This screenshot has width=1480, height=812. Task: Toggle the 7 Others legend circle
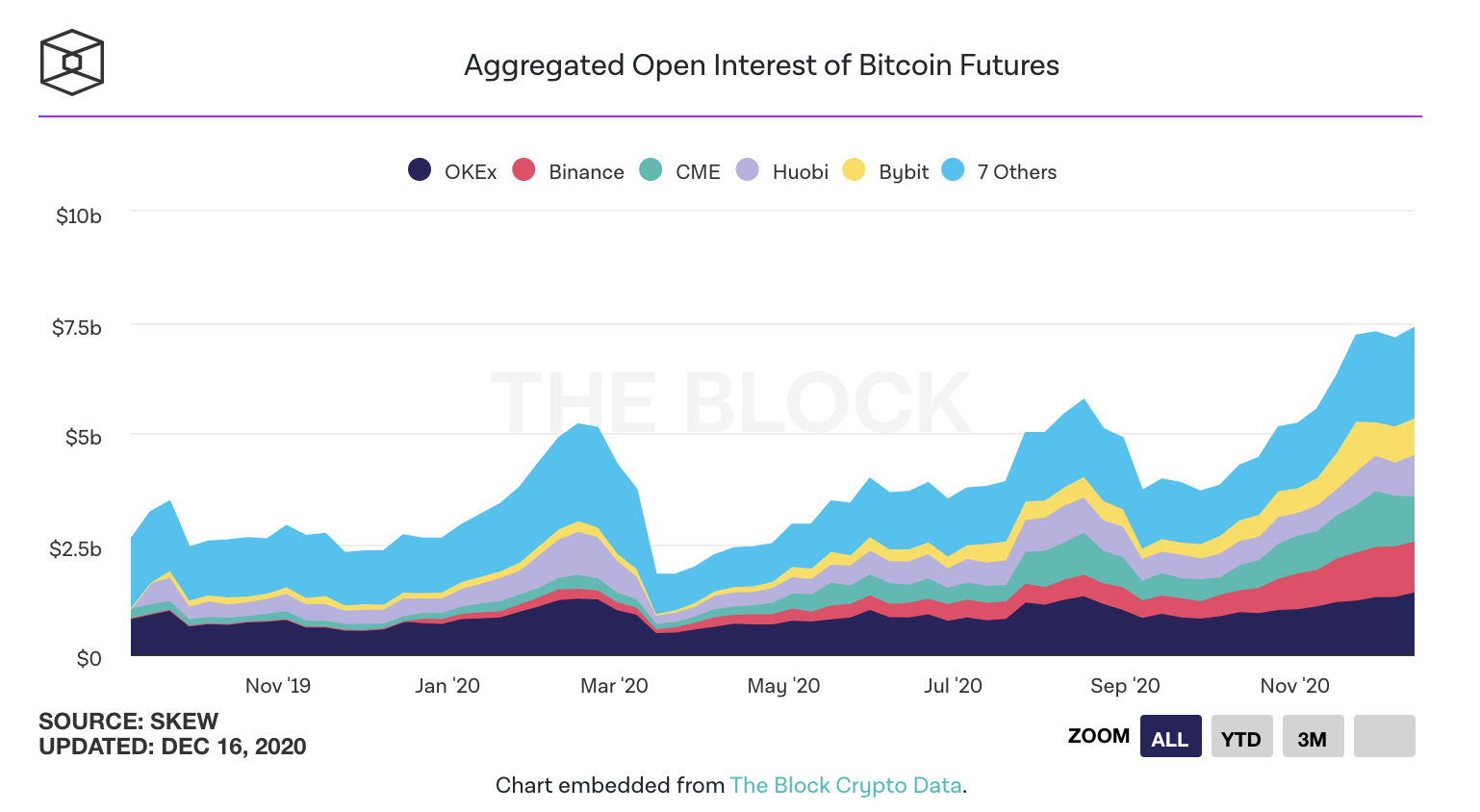pos(953,170)
